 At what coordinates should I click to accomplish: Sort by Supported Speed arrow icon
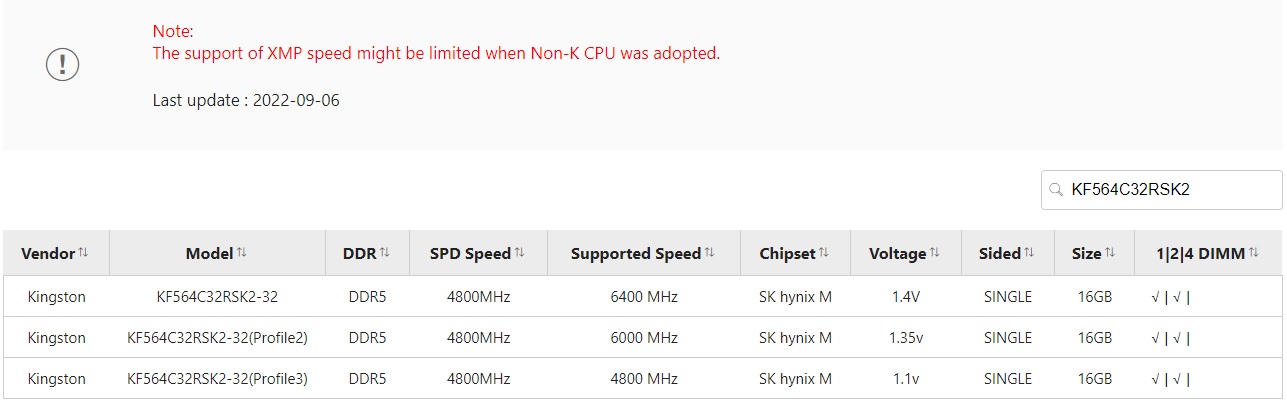(x=710, y=253)
